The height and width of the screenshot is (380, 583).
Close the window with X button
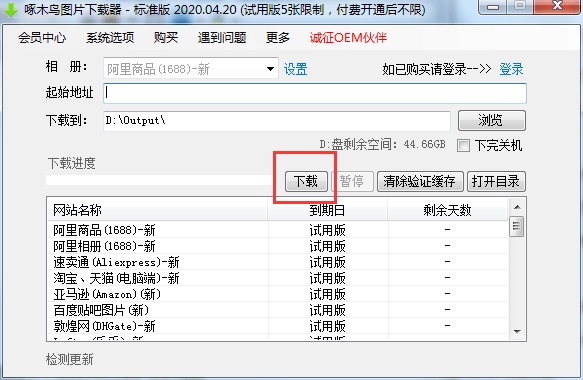(x=557, y=6)
